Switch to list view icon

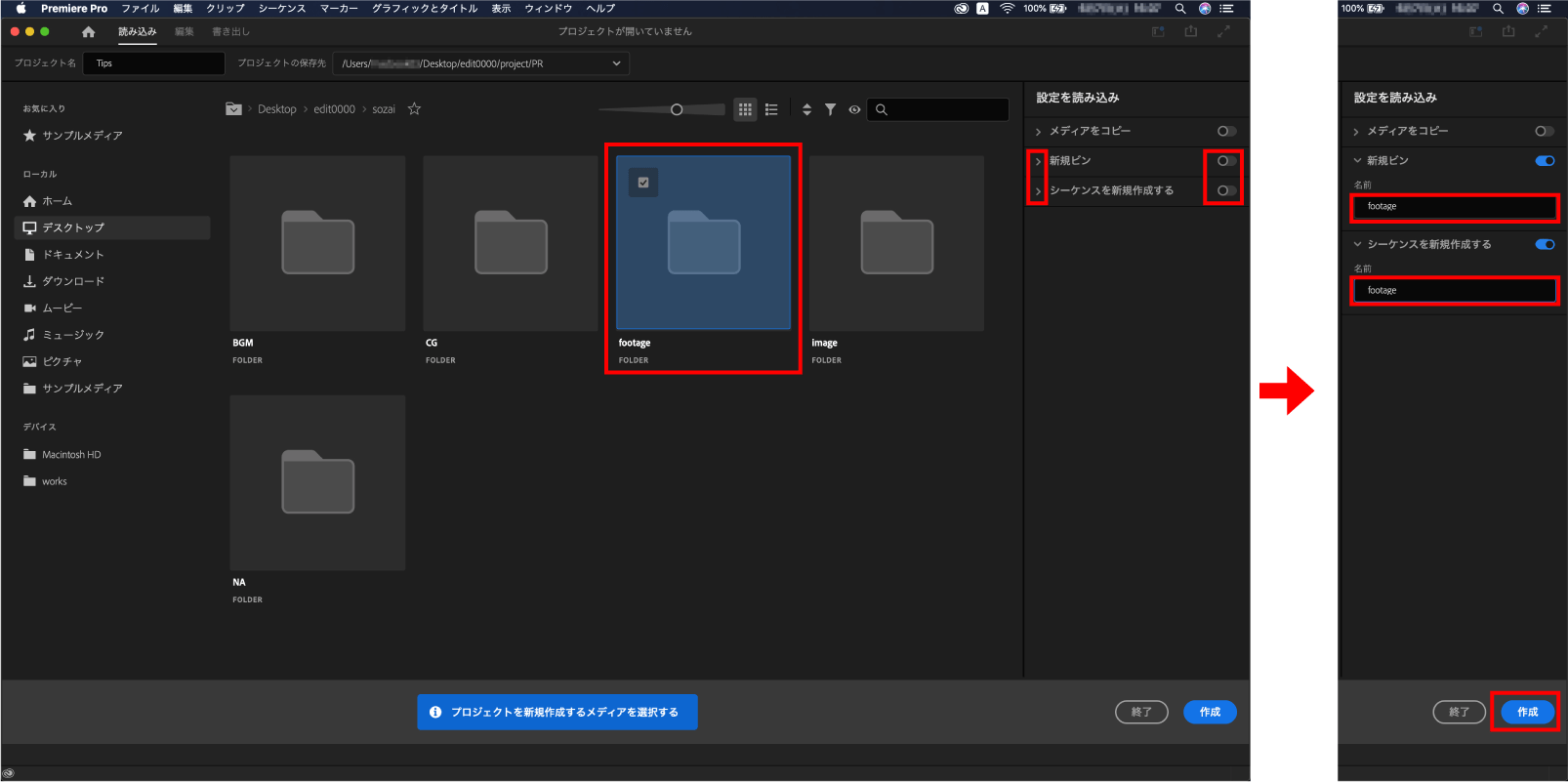[x=771, y=110]
